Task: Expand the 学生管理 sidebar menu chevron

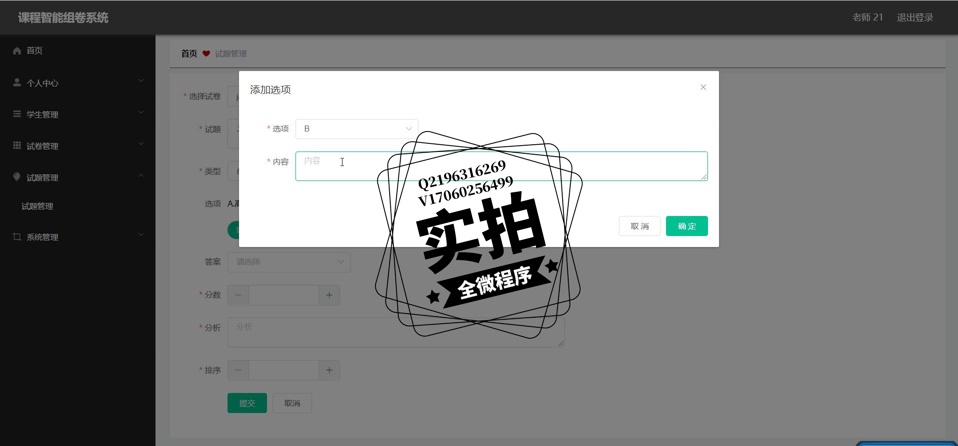Action: coord(141,112)
